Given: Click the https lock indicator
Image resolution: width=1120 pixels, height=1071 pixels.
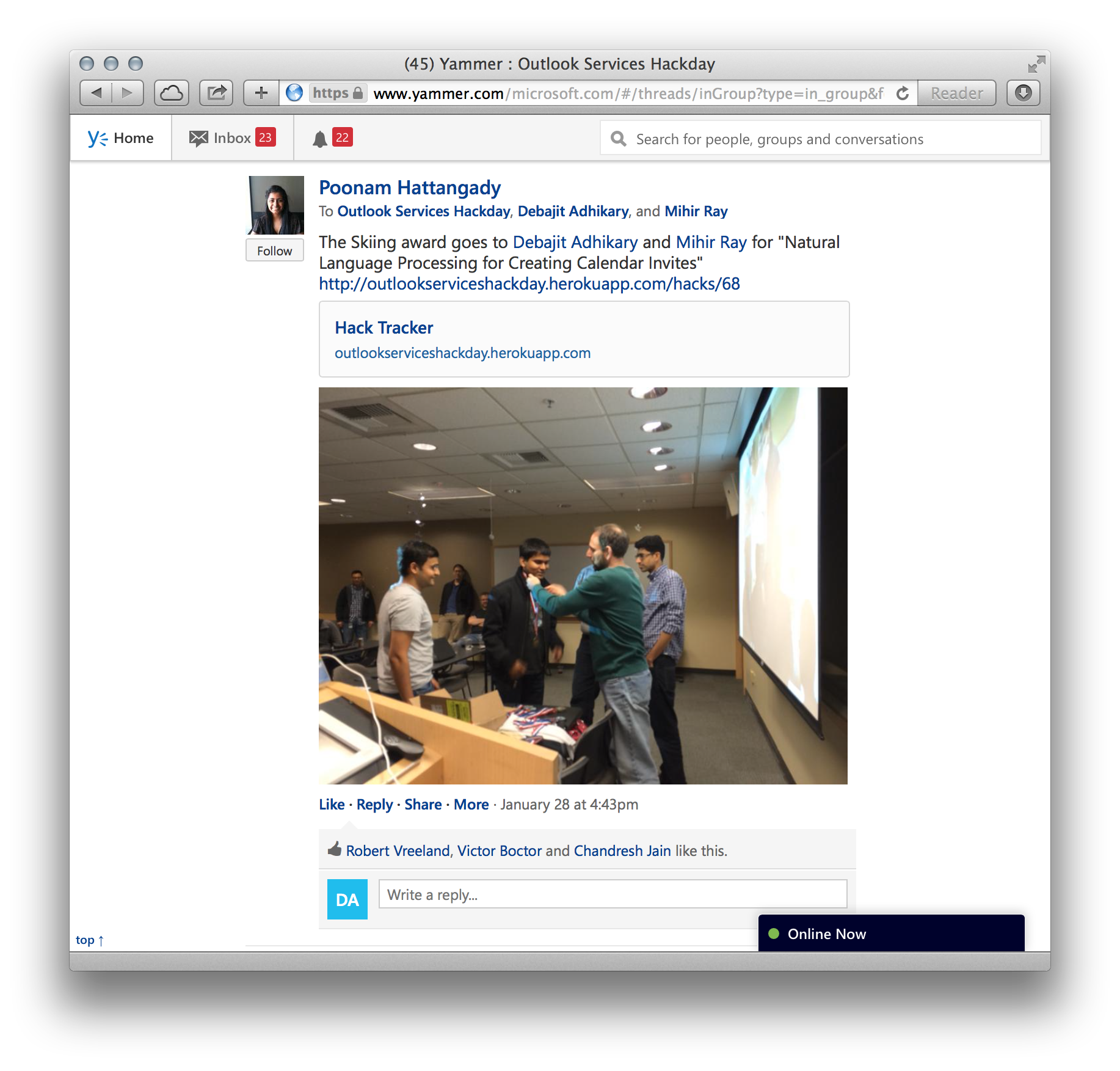Looking at the screenshot, I should click(x=338, y=93).
